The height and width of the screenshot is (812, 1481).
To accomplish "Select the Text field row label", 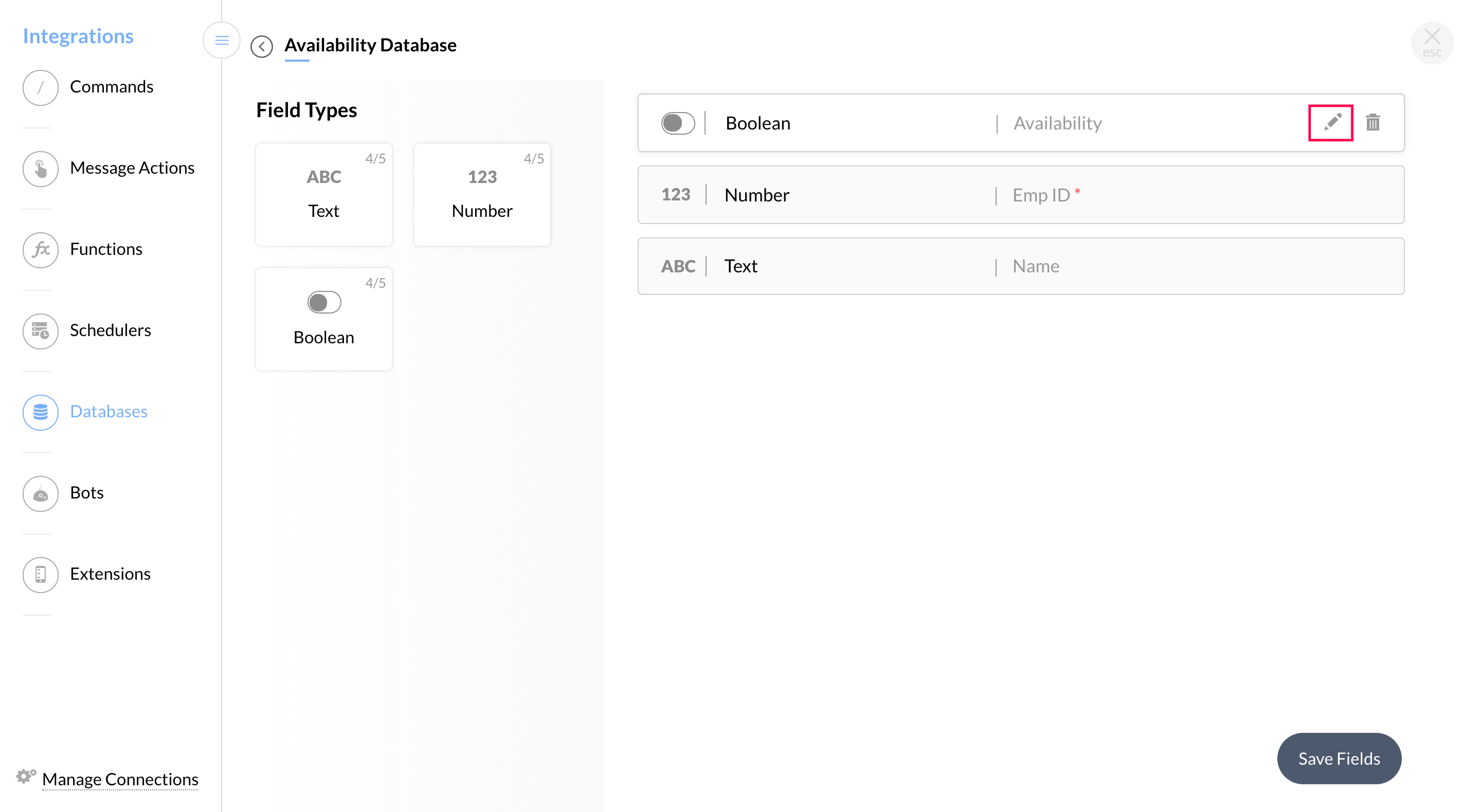I will click(x=740, y=266).
